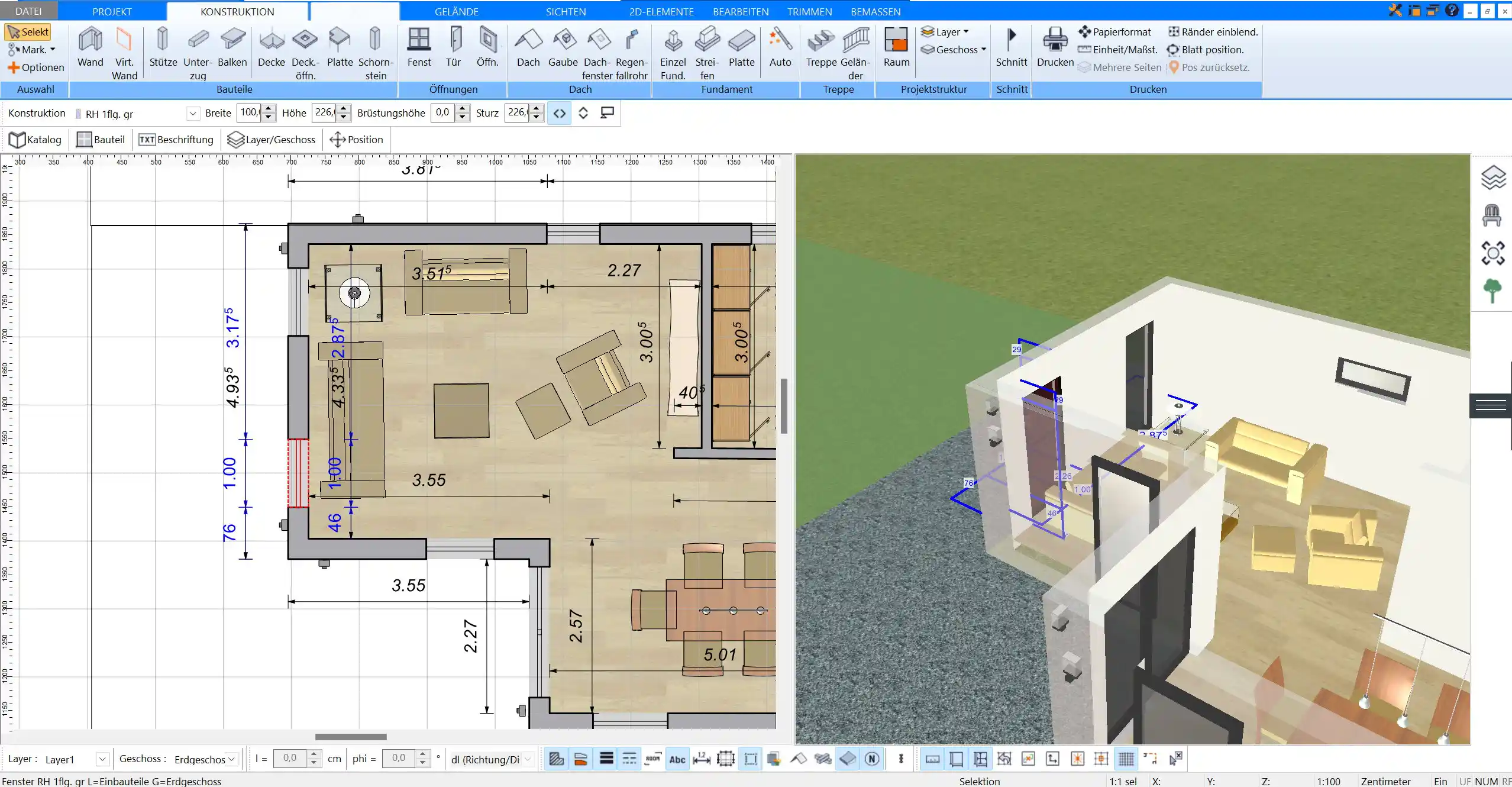Image resolution: width=1512 pixels, height=787 pixels.
Task: Click the Brüstungshöhe input field
Action: 443,112
